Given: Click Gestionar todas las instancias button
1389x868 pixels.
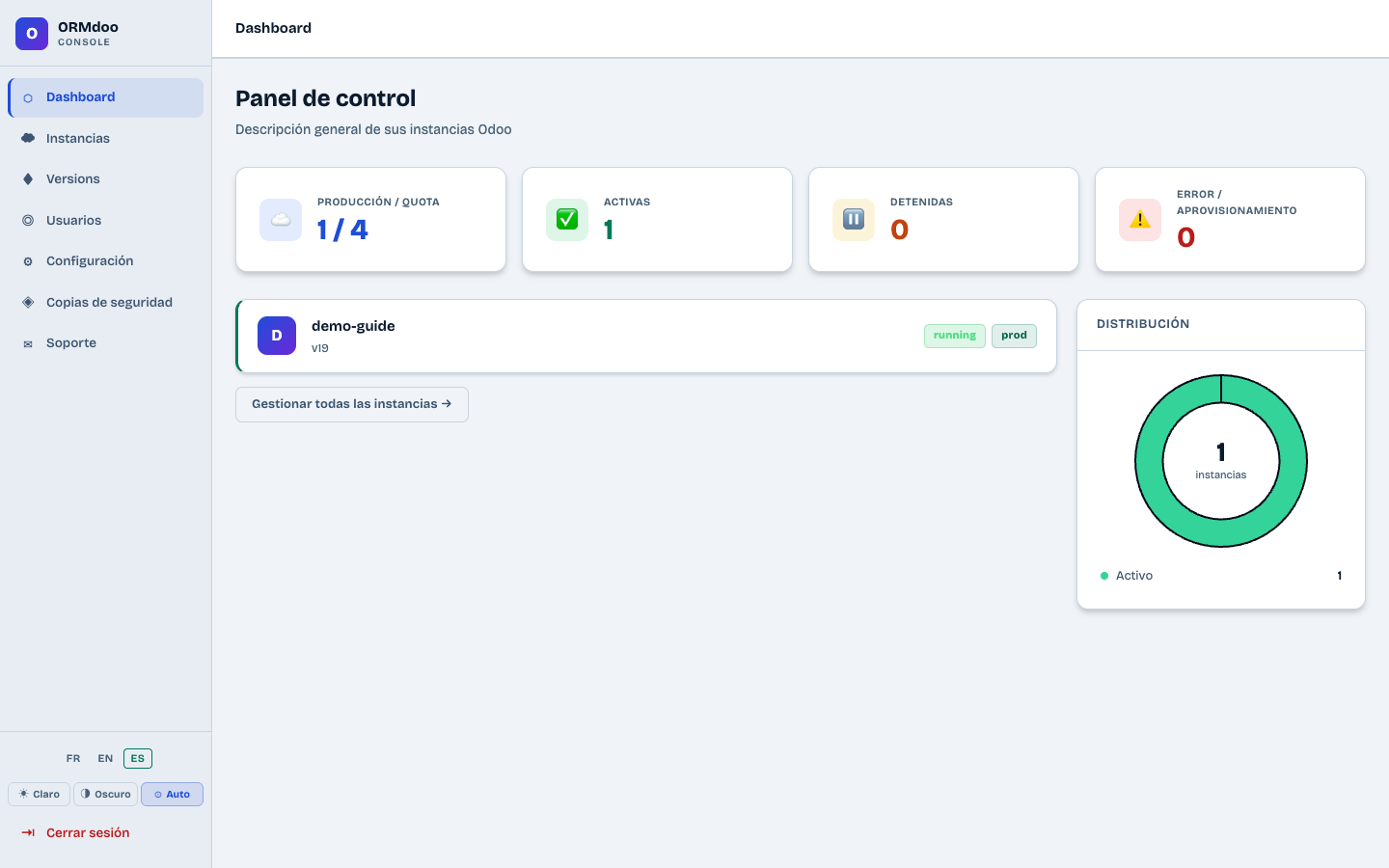Looking at the screenshot, I should (352, 405).
